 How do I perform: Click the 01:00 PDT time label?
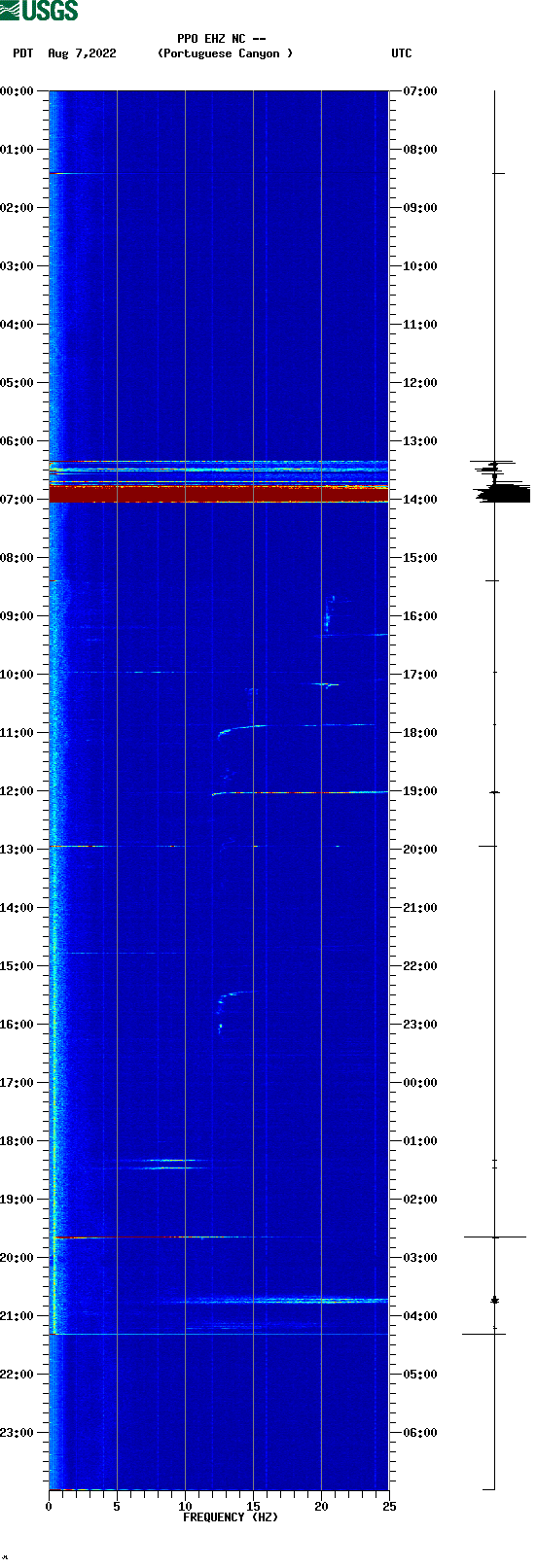(x=17, y=150)
